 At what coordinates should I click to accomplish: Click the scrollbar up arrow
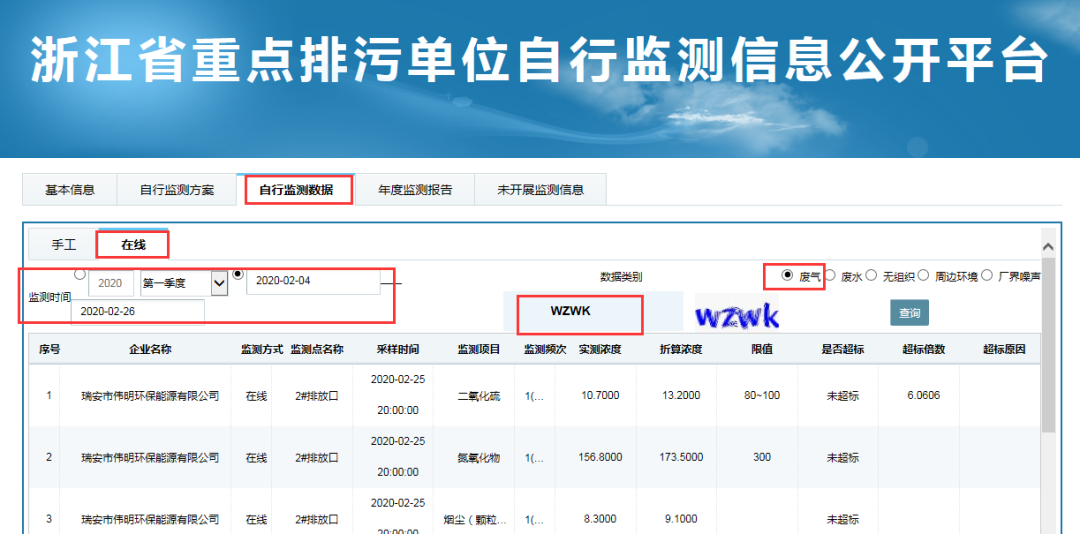coord(1048,246)
